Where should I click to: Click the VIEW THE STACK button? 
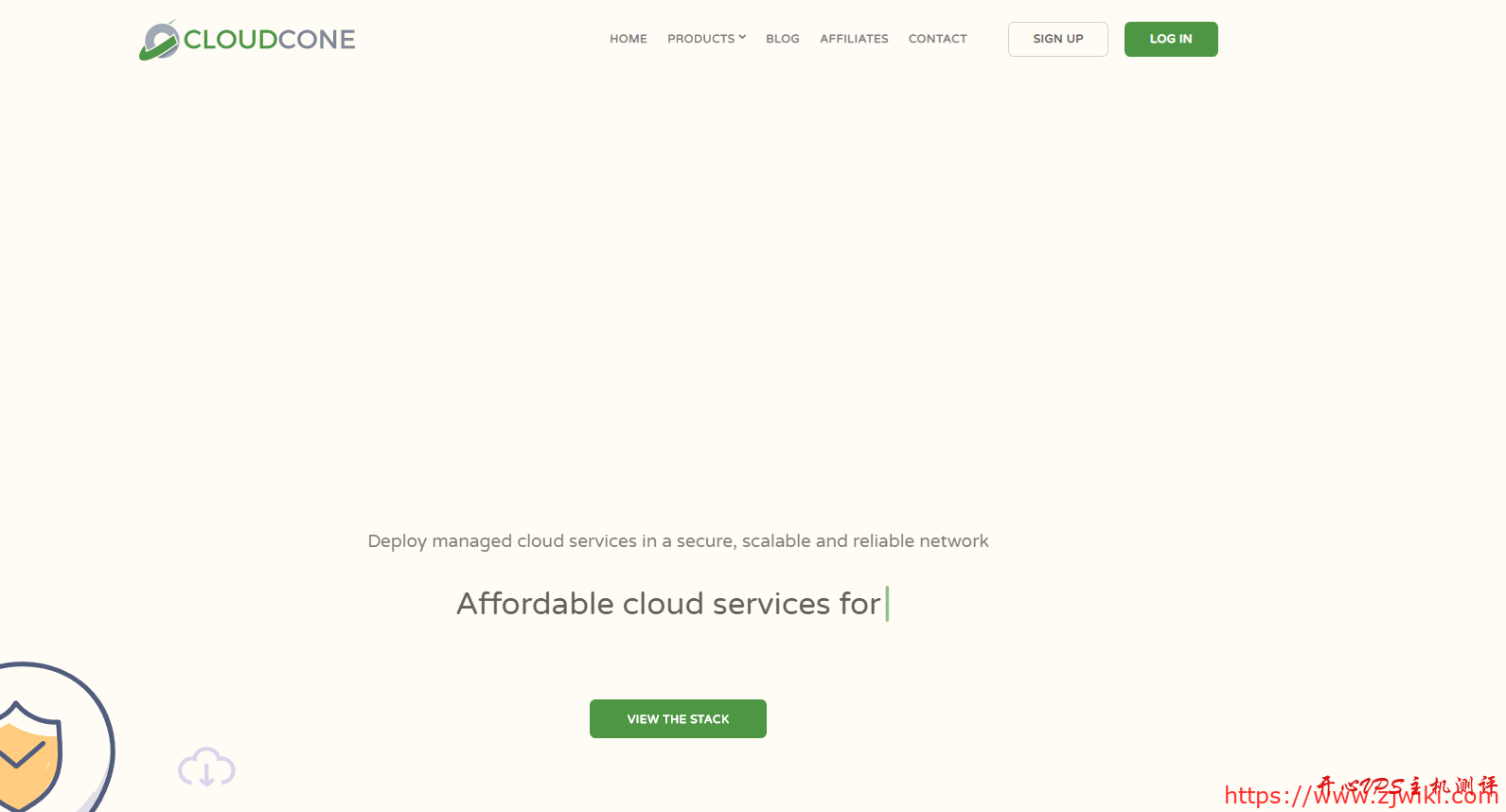(x=678, y=719)
